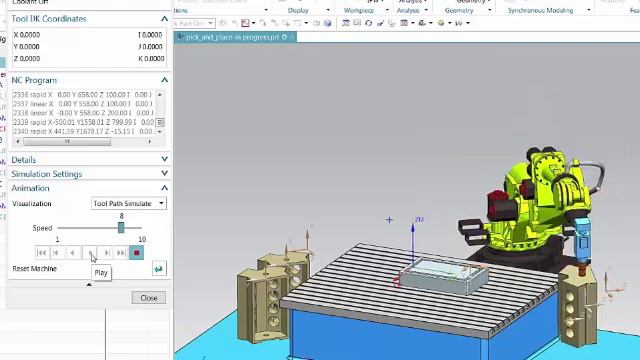Step to previous operation in animation
The width and height of the screenshot is (640, 360).
pyautogui.click(x=56, y=253)
